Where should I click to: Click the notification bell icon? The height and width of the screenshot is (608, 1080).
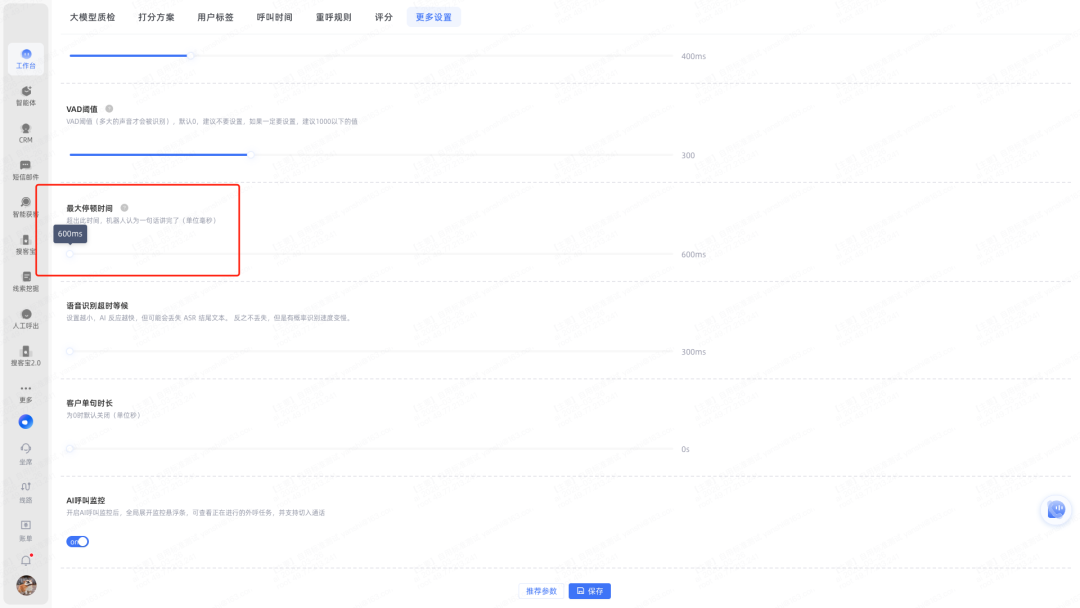tap(26, 560)
